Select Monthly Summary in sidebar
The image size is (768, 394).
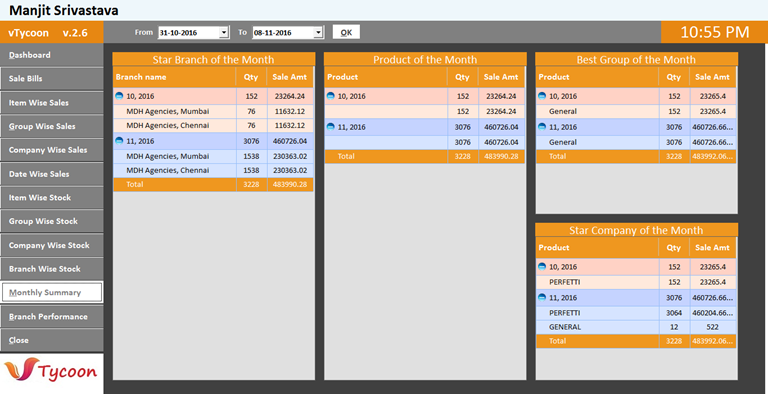tap(52, 293)
